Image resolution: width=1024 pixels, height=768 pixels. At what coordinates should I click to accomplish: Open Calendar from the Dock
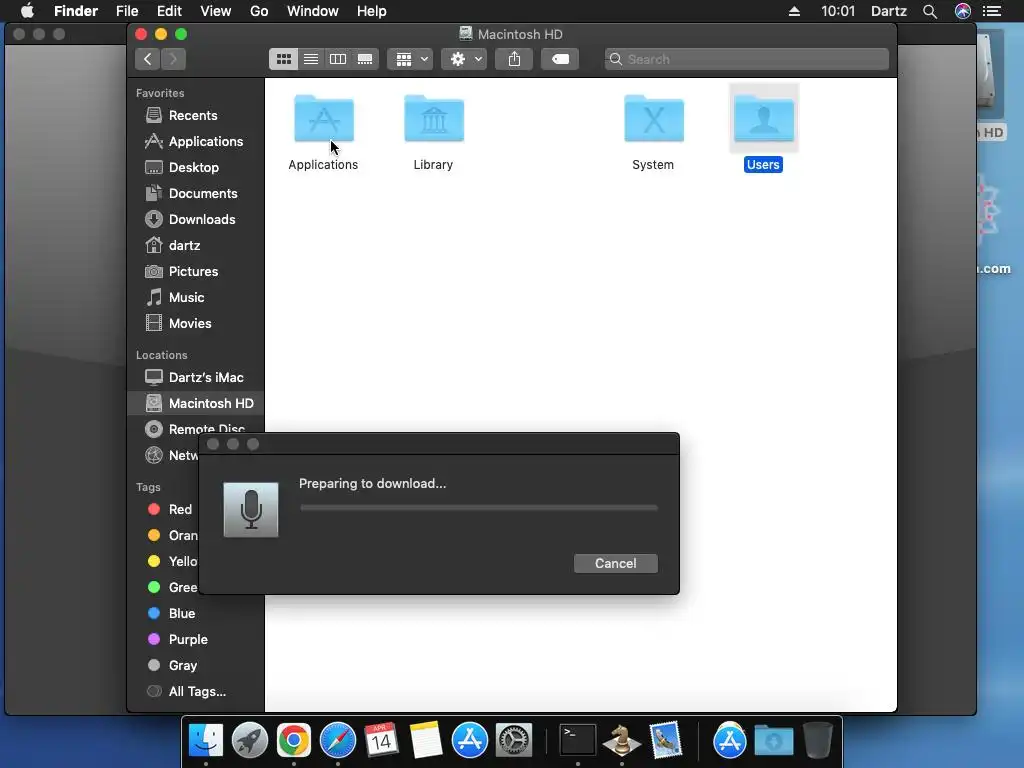click(381, 740)
